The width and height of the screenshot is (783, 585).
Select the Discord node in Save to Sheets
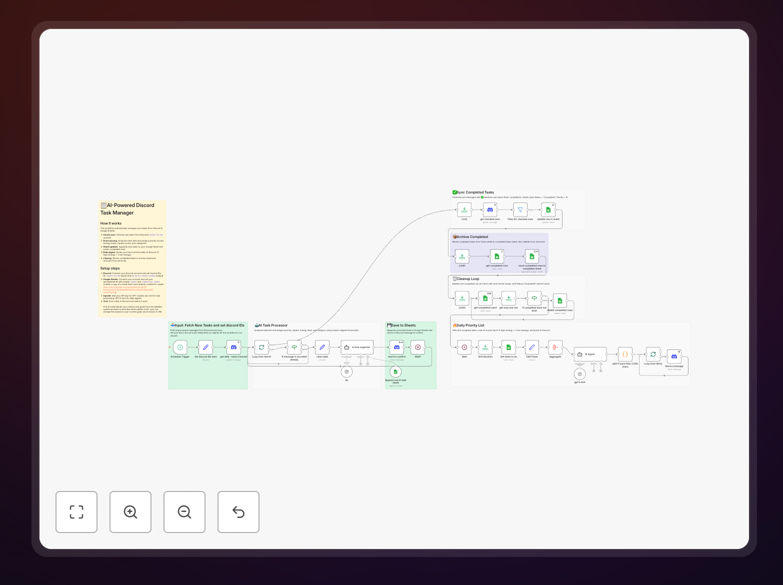coord(396,347)
